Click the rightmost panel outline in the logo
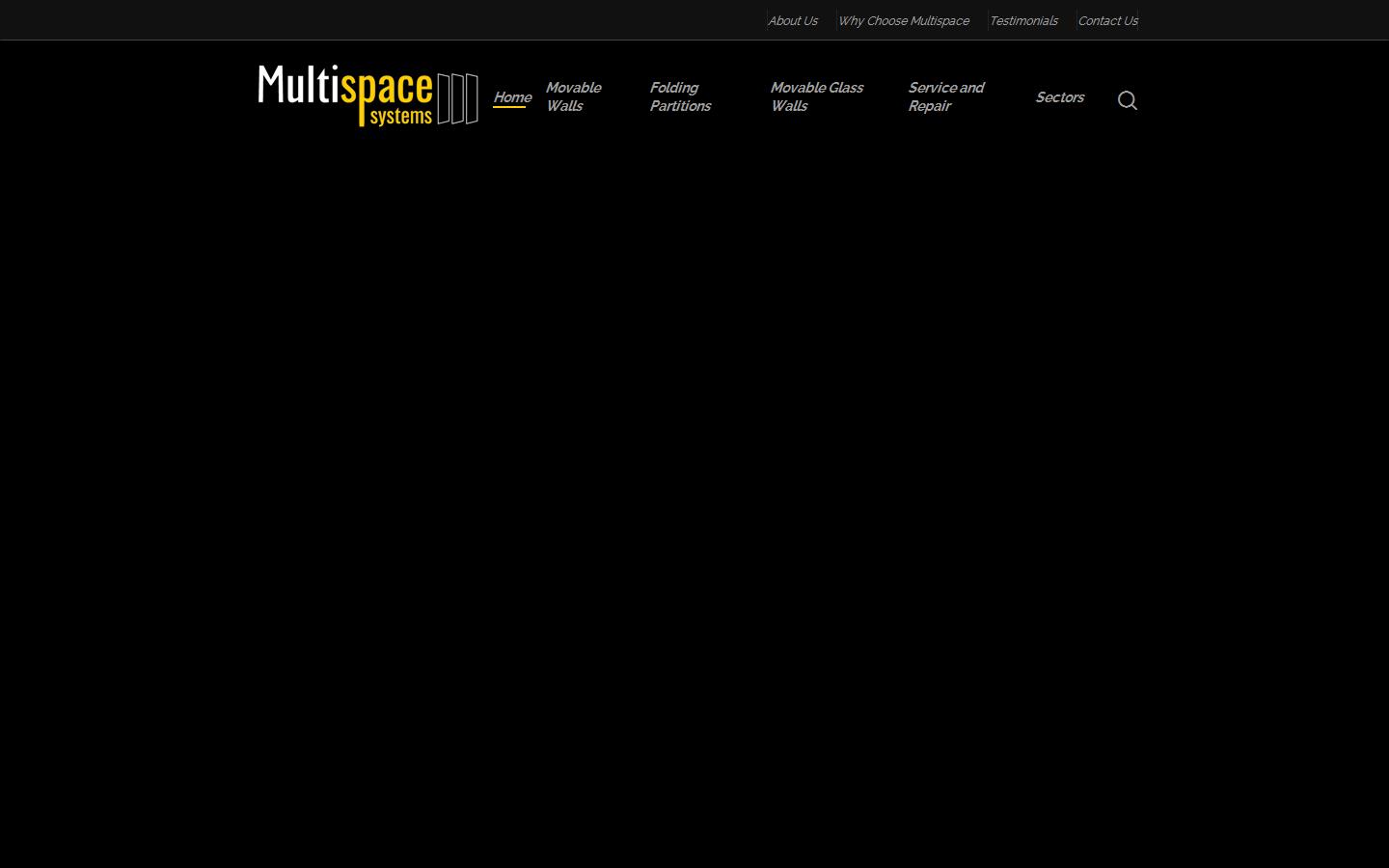The height and width of the screenshot is (868, 1389). point(472,98)
